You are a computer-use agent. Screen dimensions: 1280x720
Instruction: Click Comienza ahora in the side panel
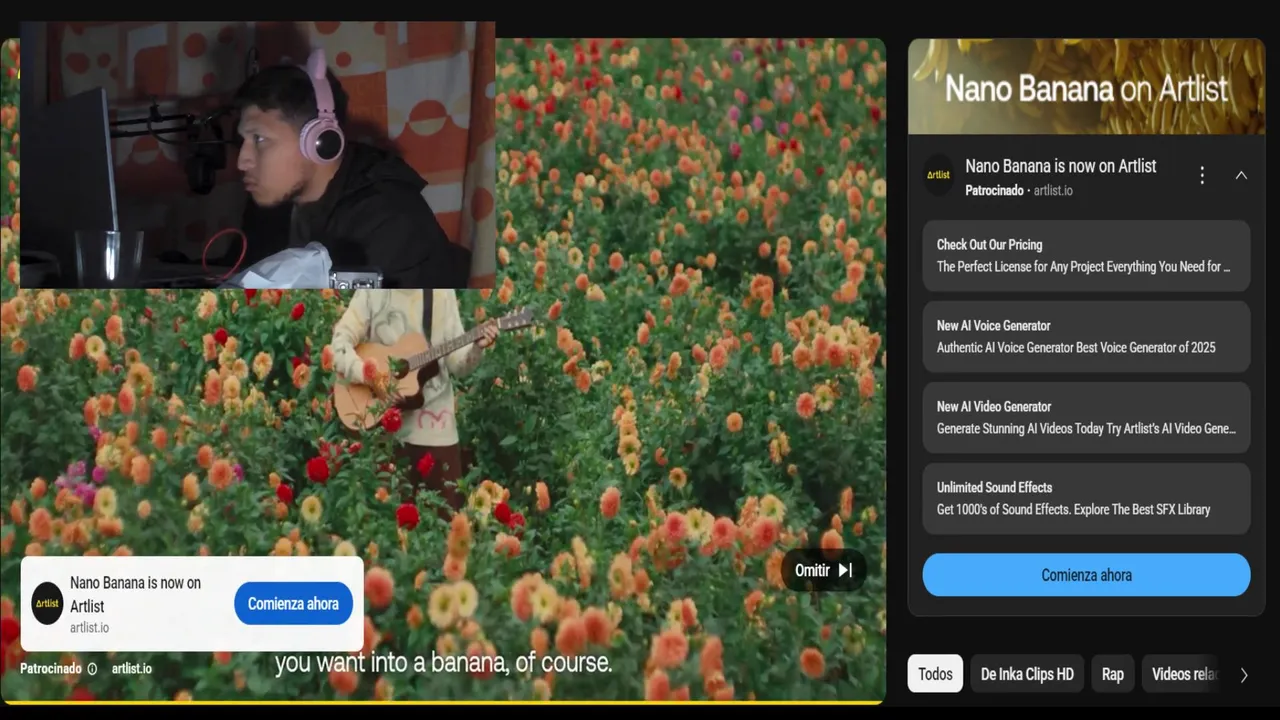tap(1086, 575)
